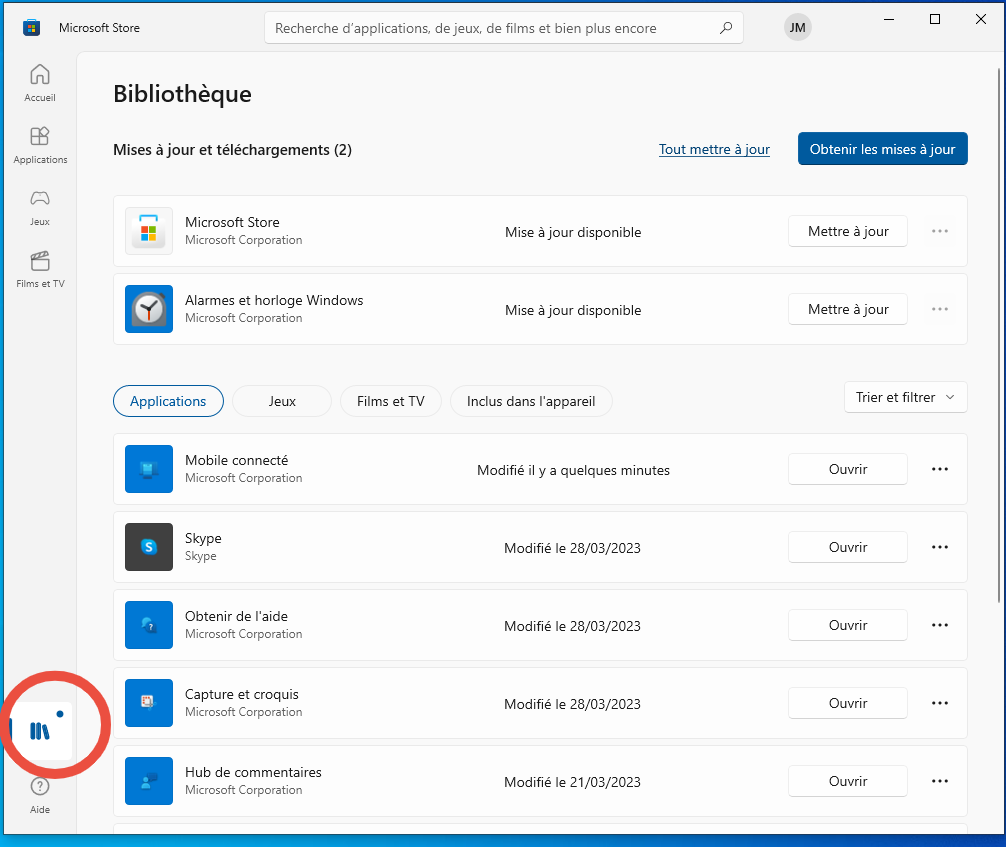Image resolution: width=1006 pixels, height=847 pixels.
Task: Click the Obtenir de l'aide app name
Action: pyautogui.click(x=236, y=616)
